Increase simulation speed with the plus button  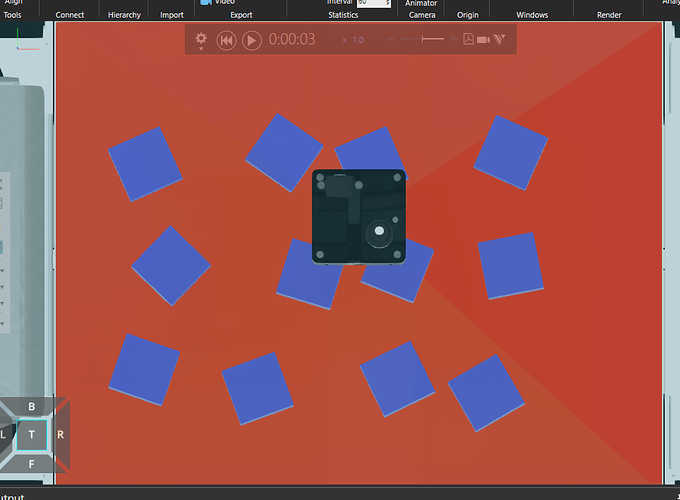click(x=453, y=39)
